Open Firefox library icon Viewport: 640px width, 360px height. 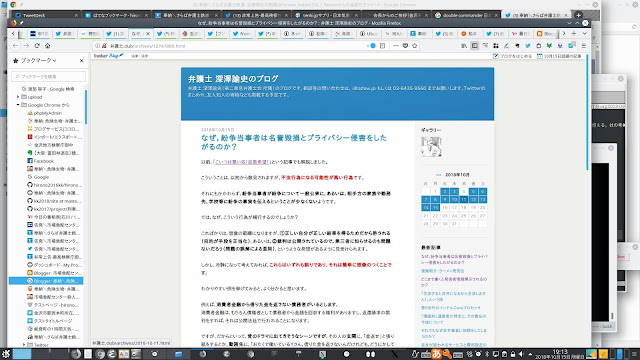click(464, 46)
